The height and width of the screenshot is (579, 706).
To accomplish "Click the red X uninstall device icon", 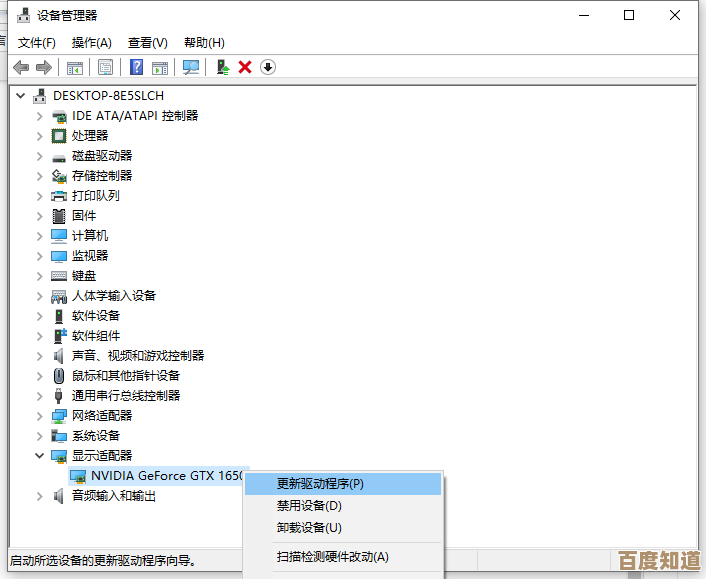I will (x=245, y=67).
